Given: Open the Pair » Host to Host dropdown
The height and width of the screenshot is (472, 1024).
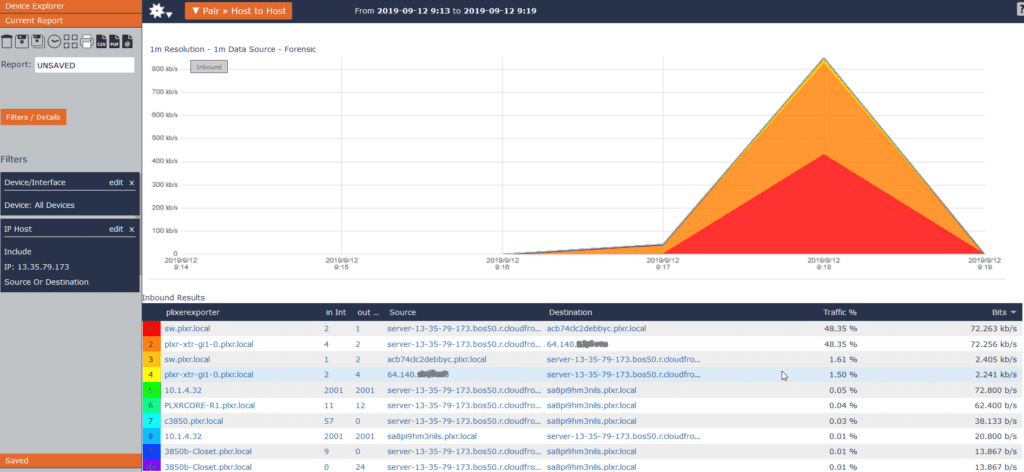Looking at the screenshot, I should [x=238, y=11].
